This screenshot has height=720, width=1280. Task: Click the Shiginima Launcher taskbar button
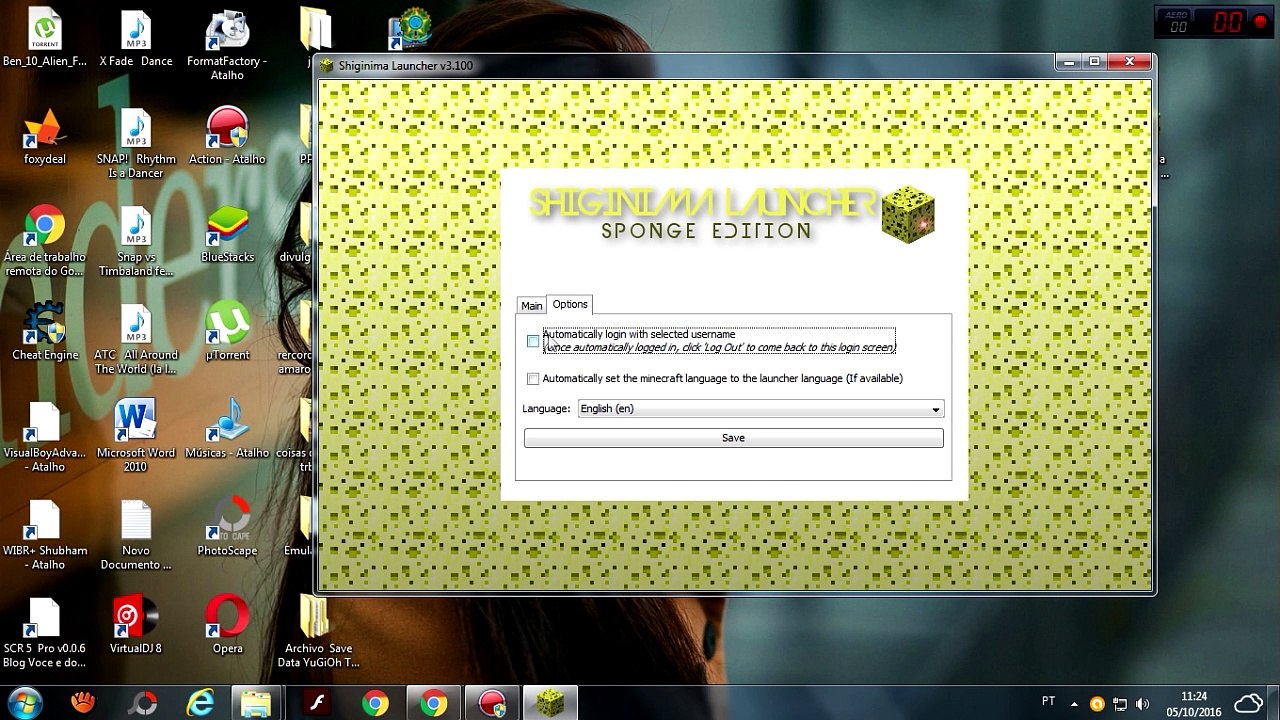(x=549, y=703)
